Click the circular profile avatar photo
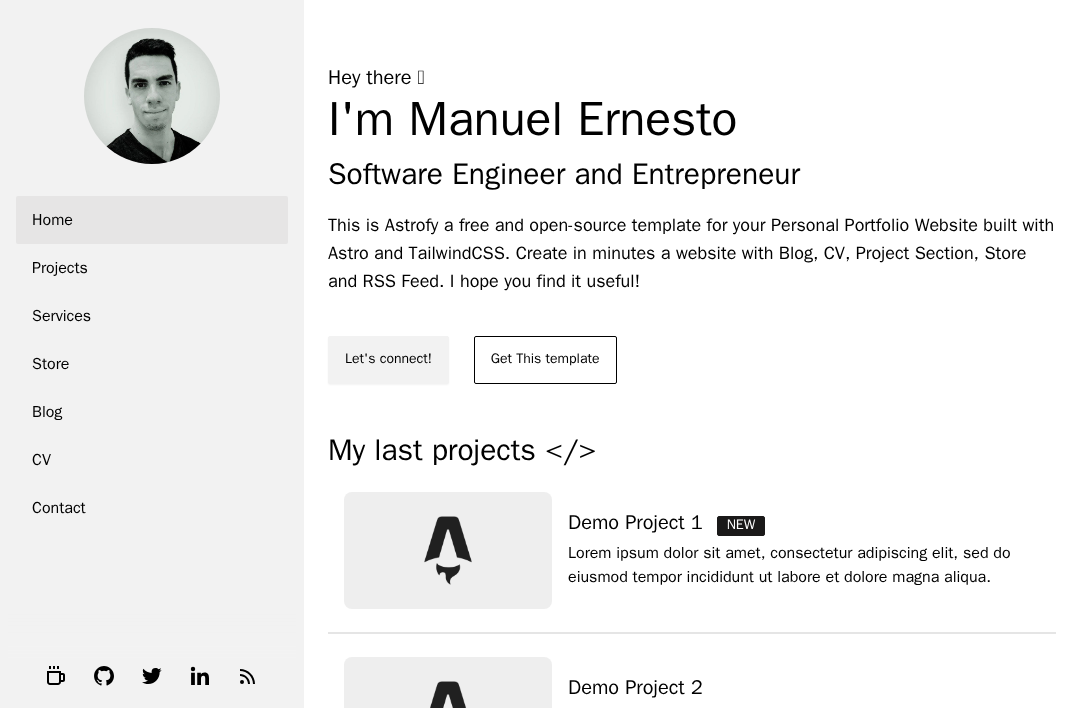1080x708 pixels. pyautogui.click(x=152, y=96)
